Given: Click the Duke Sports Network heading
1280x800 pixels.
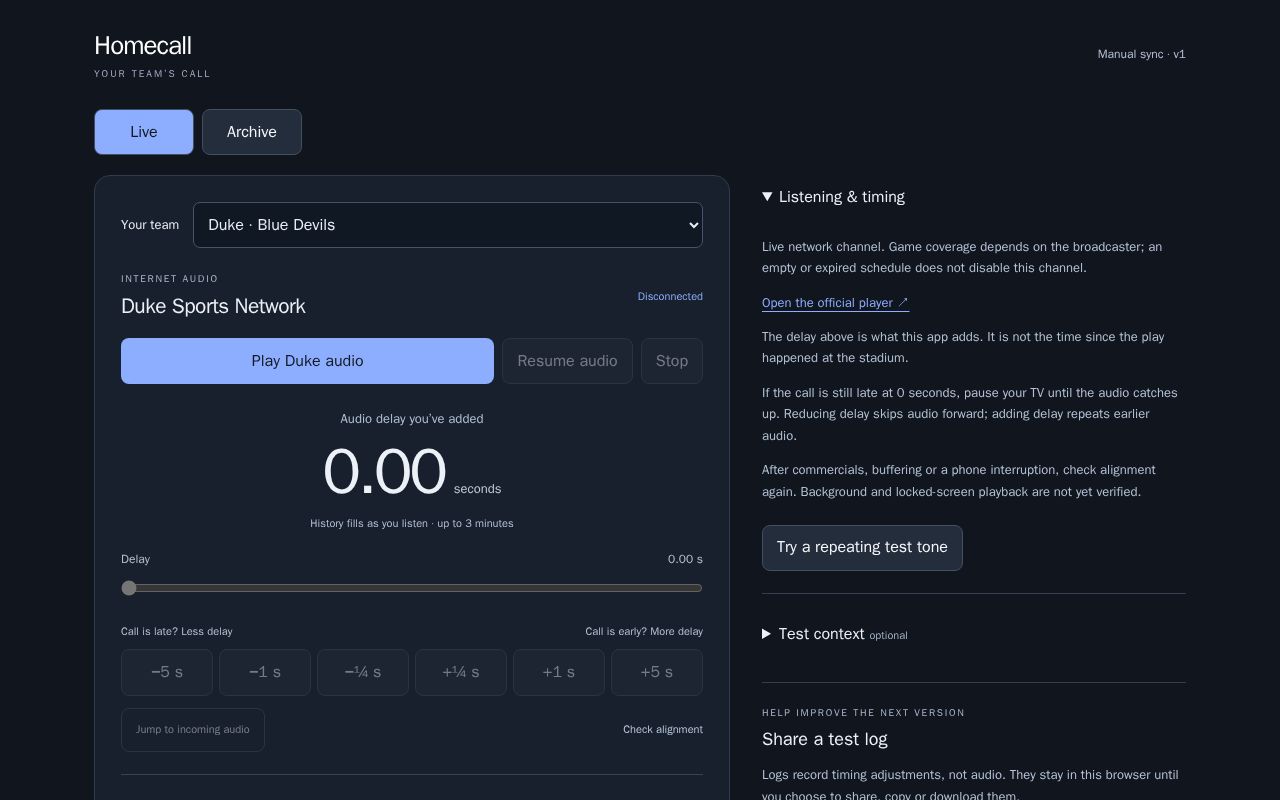Looking at the screenshot, I should [x=213, y=307].
